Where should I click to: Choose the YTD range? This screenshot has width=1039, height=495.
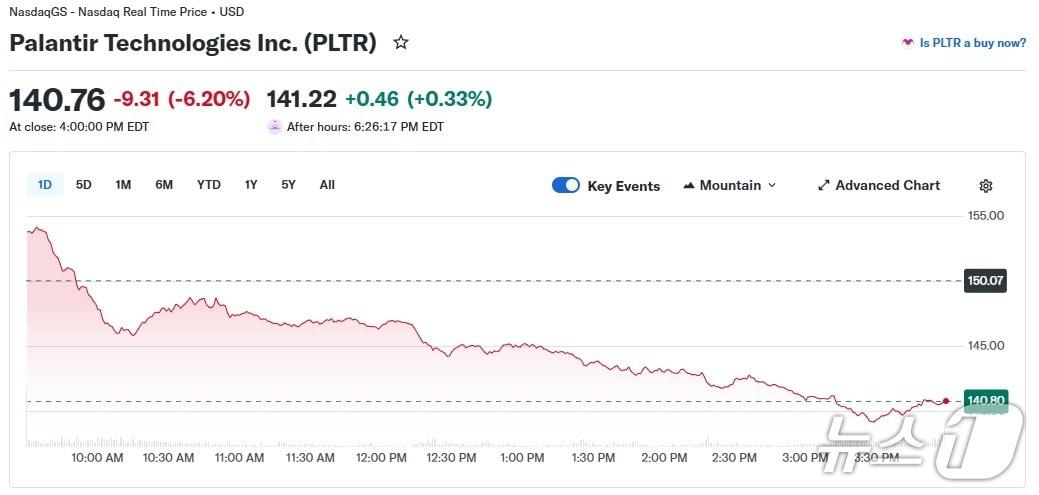click(x=208, y=185)
